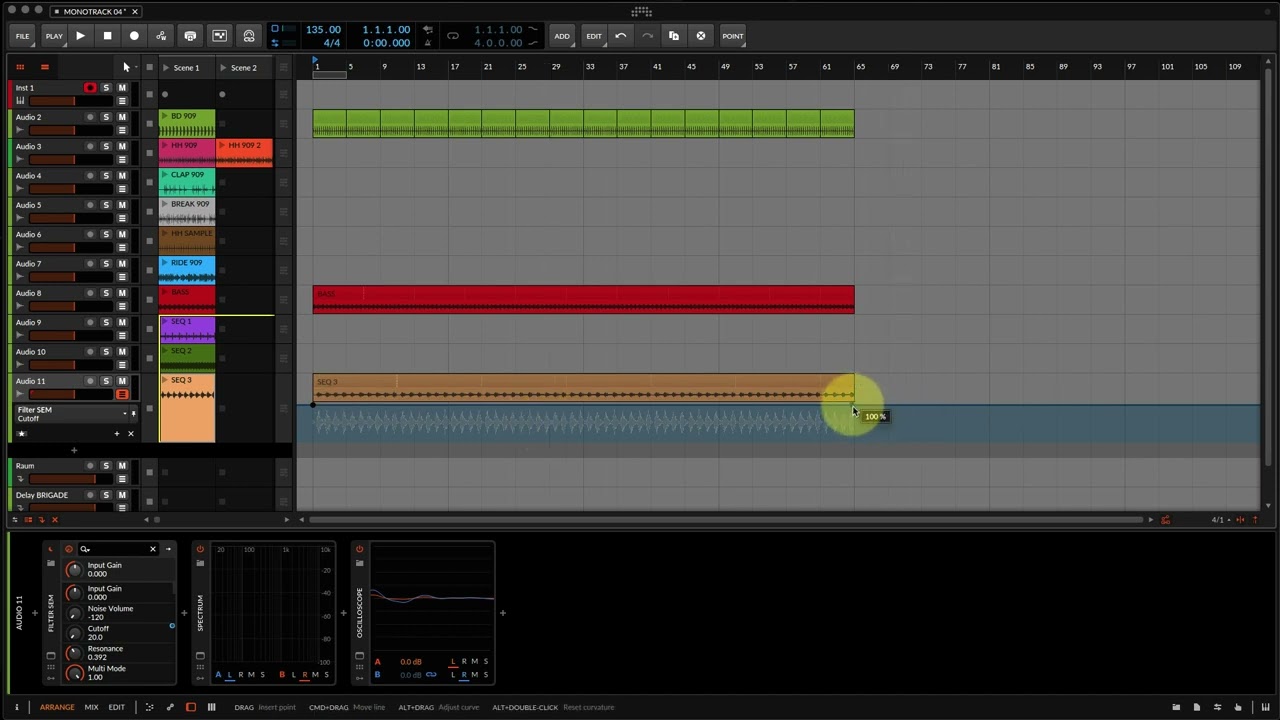
Task: Click the global record button
Action: pos(134,36)
